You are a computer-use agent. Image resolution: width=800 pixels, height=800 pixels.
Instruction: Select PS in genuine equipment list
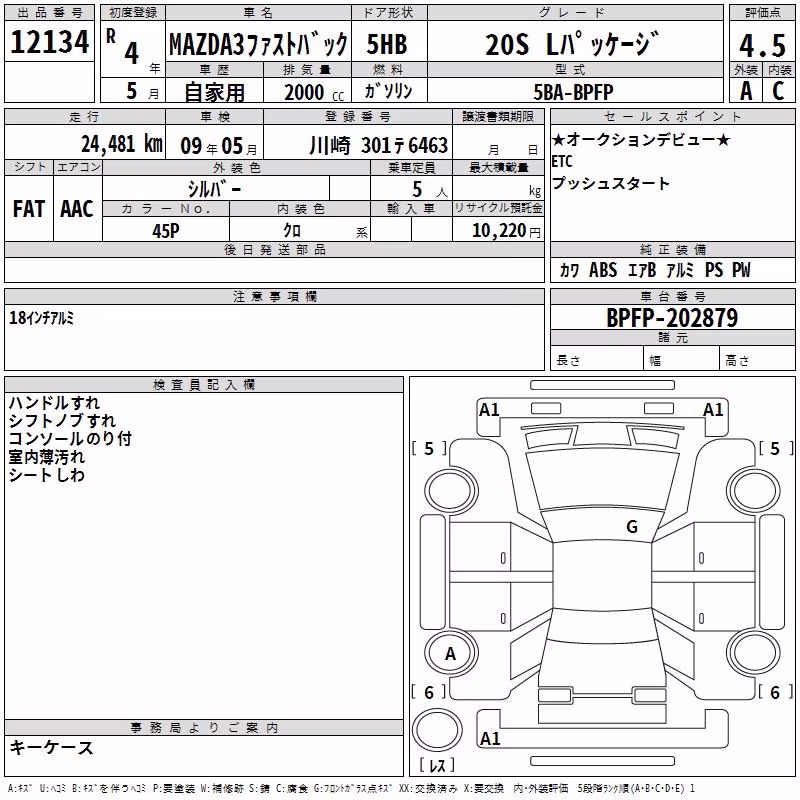click(x=714, y=270)
